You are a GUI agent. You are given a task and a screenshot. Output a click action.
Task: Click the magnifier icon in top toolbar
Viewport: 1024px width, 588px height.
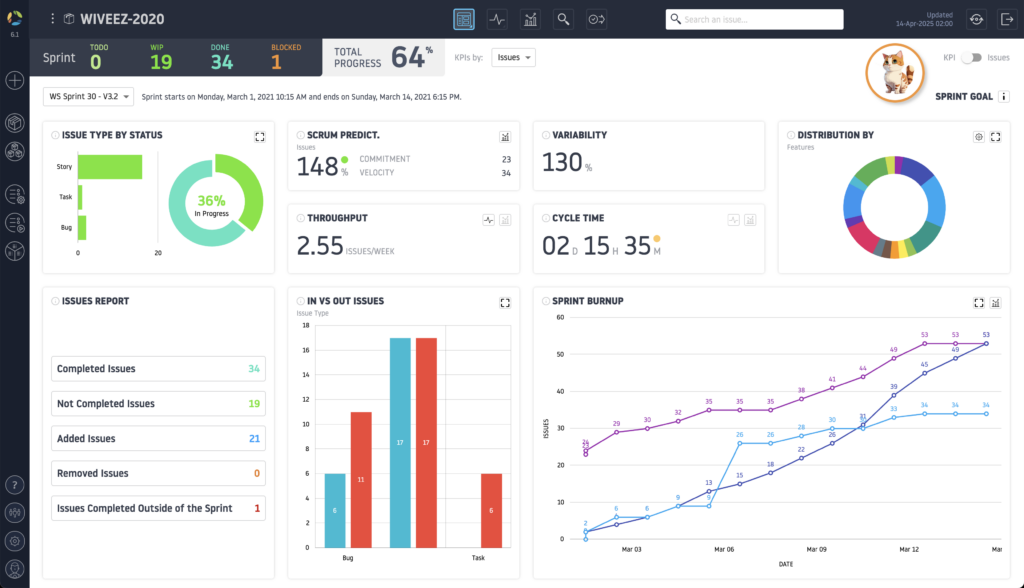(564, 19)
